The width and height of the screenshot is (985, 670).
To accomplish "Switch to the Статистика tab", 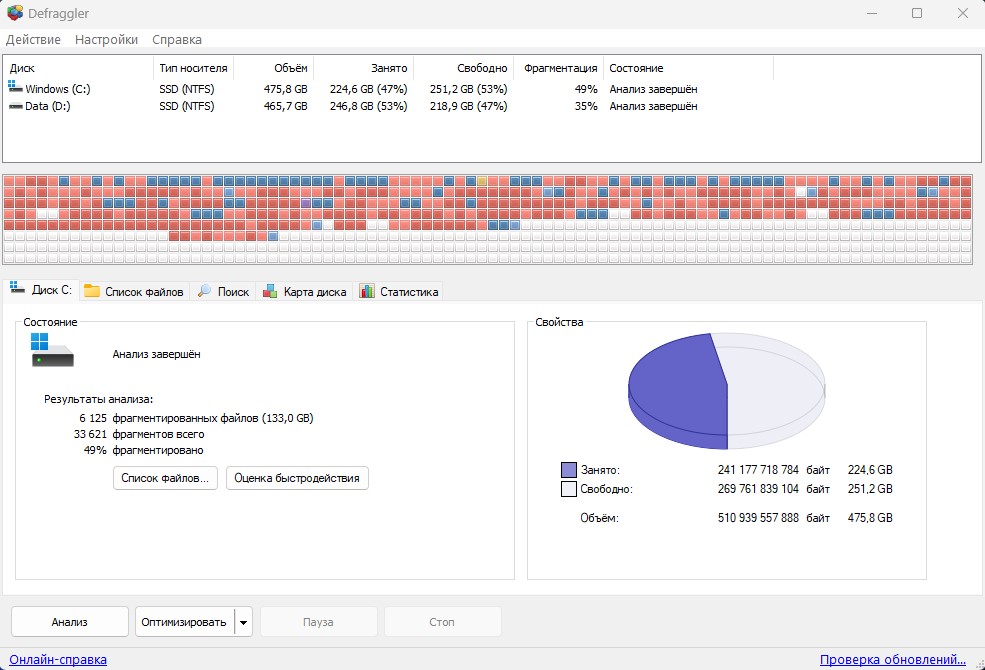I will click(398, 291).
